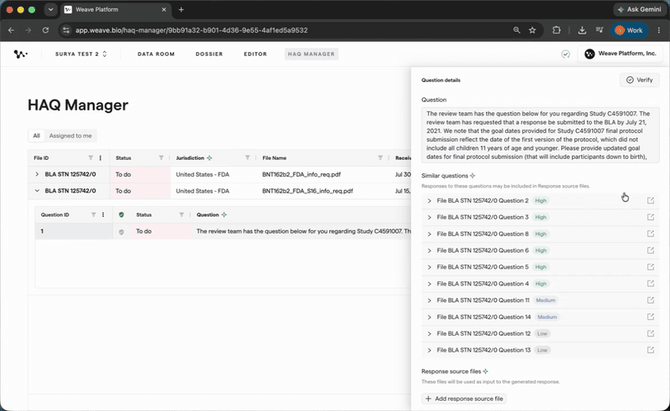Open the File ID column options menu
670x411 pixels.
click(100, 158)
